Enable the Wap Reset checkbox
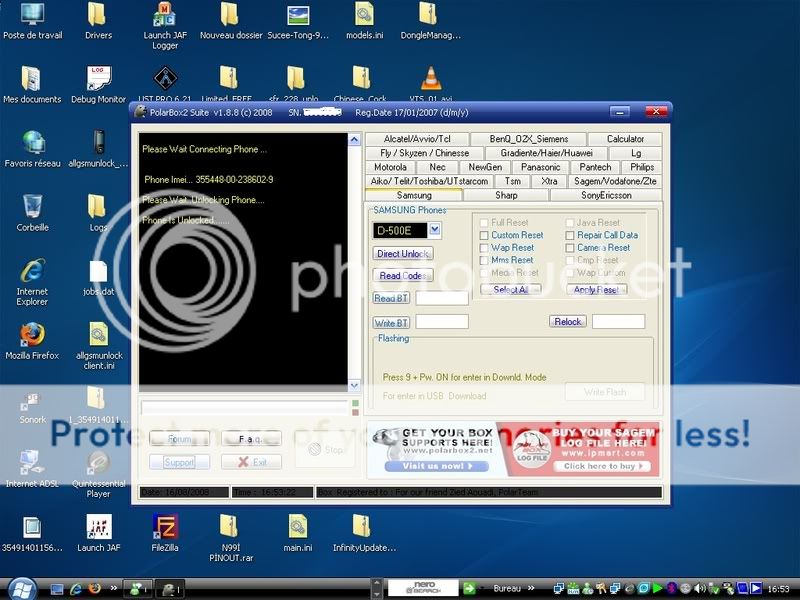The height and width of the screenshot is (600, 800). pos(484,248)
